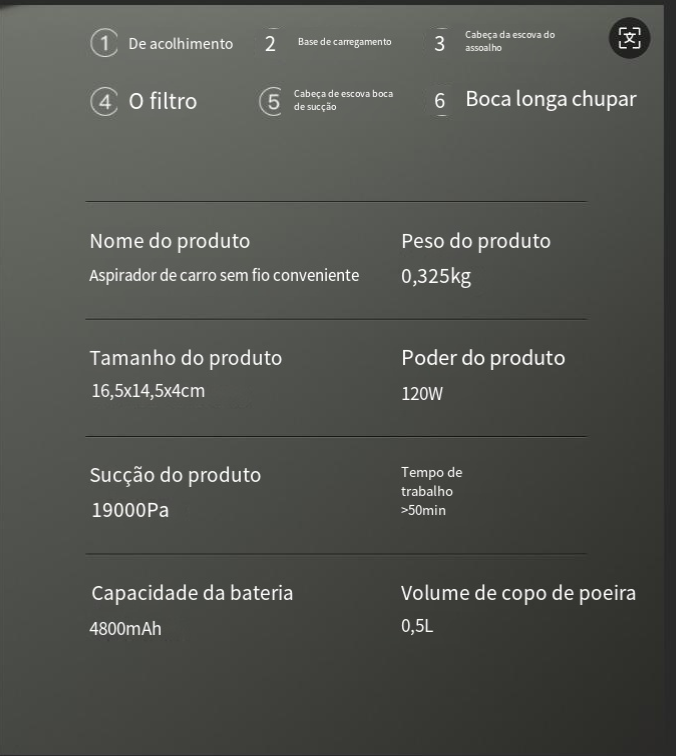The image size is (676, 756).
Task: Select the product size 16,5x14,5x4cm text
Action: [148, 390]
